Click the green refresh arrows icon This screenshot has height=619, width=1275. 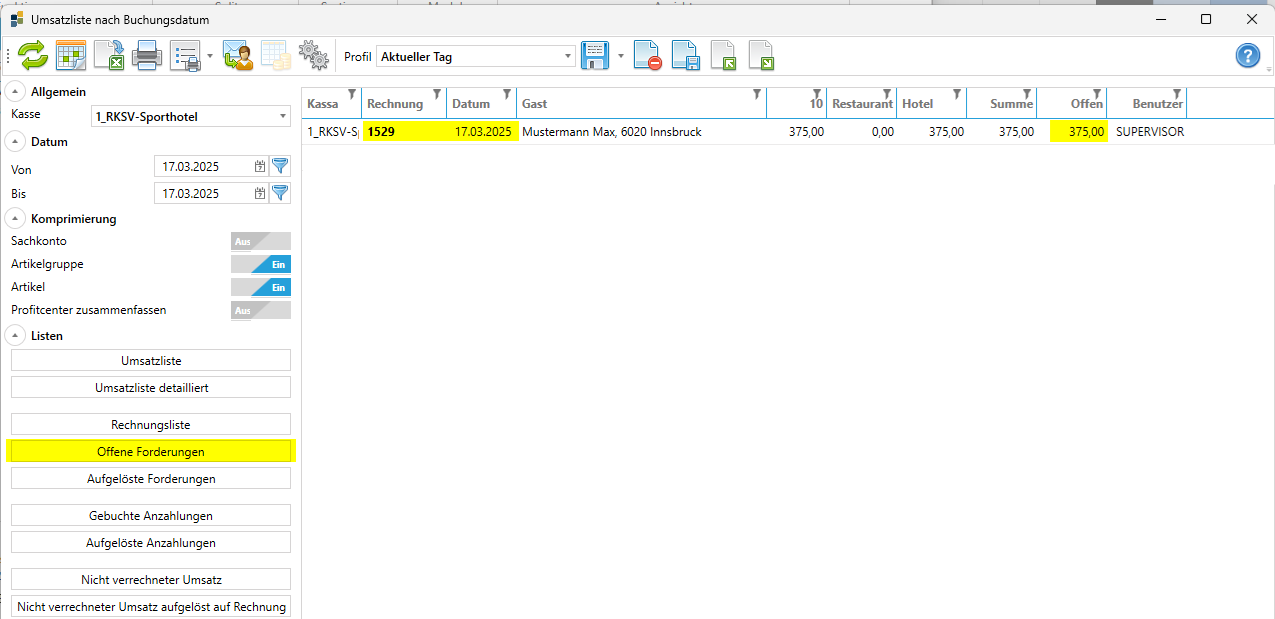[33, 56]
